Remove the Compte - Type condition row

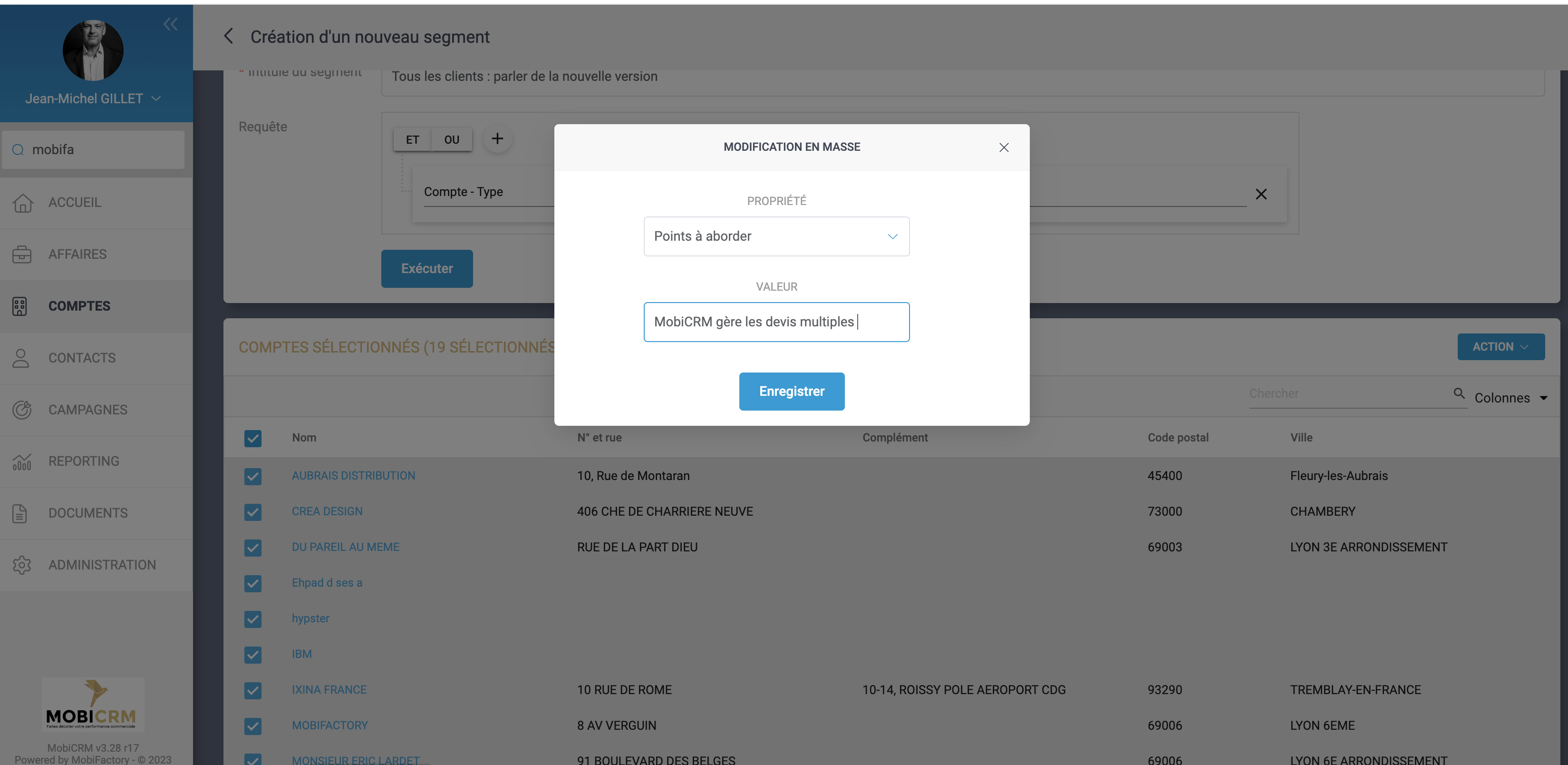coord(1261,194)
